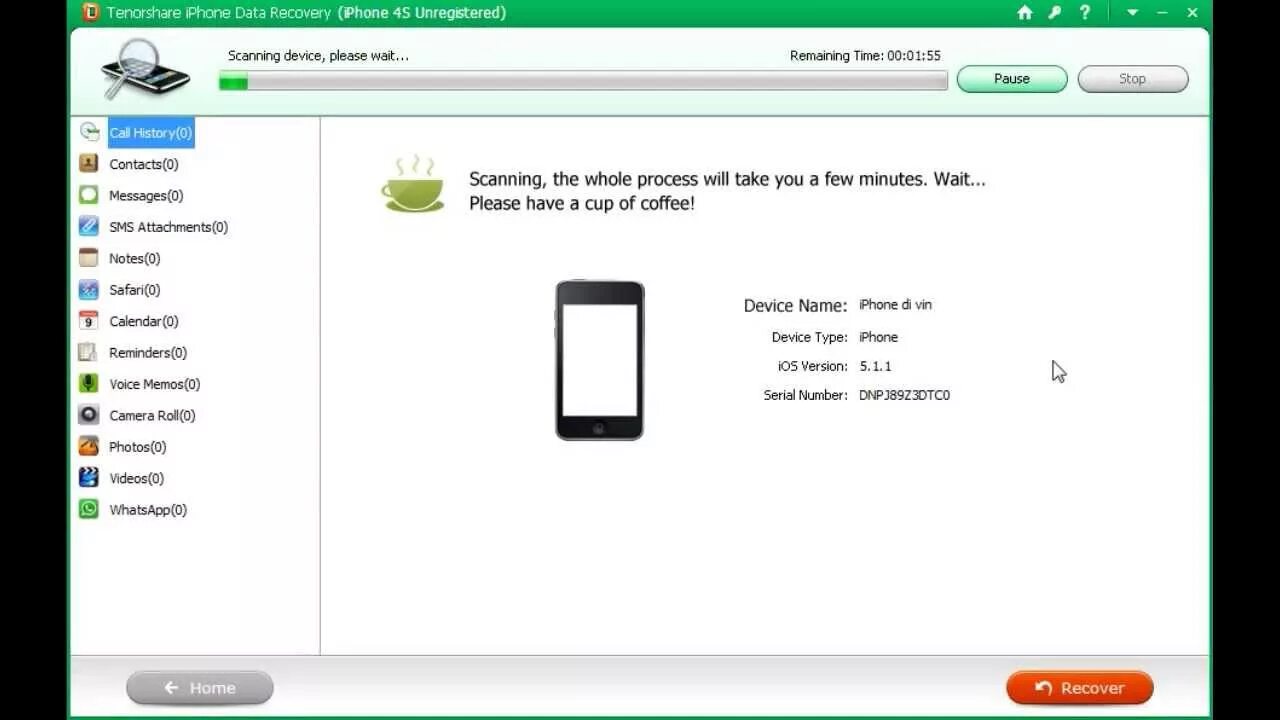Screen dimensions: 1280x720
Task: Click the Home back button
Action: [x=200, y=688]
